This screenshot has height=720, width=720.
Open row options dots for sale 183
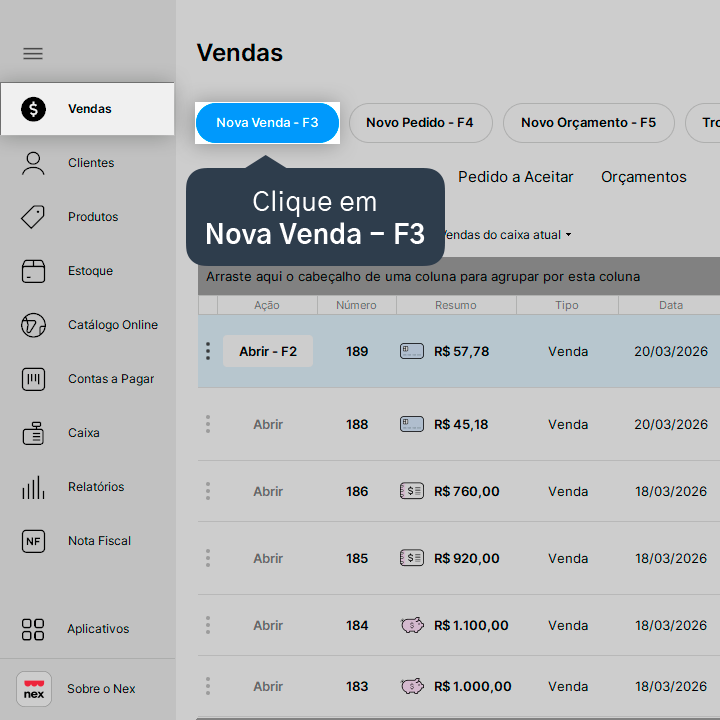pyautogui.click(x=208, y=686)
